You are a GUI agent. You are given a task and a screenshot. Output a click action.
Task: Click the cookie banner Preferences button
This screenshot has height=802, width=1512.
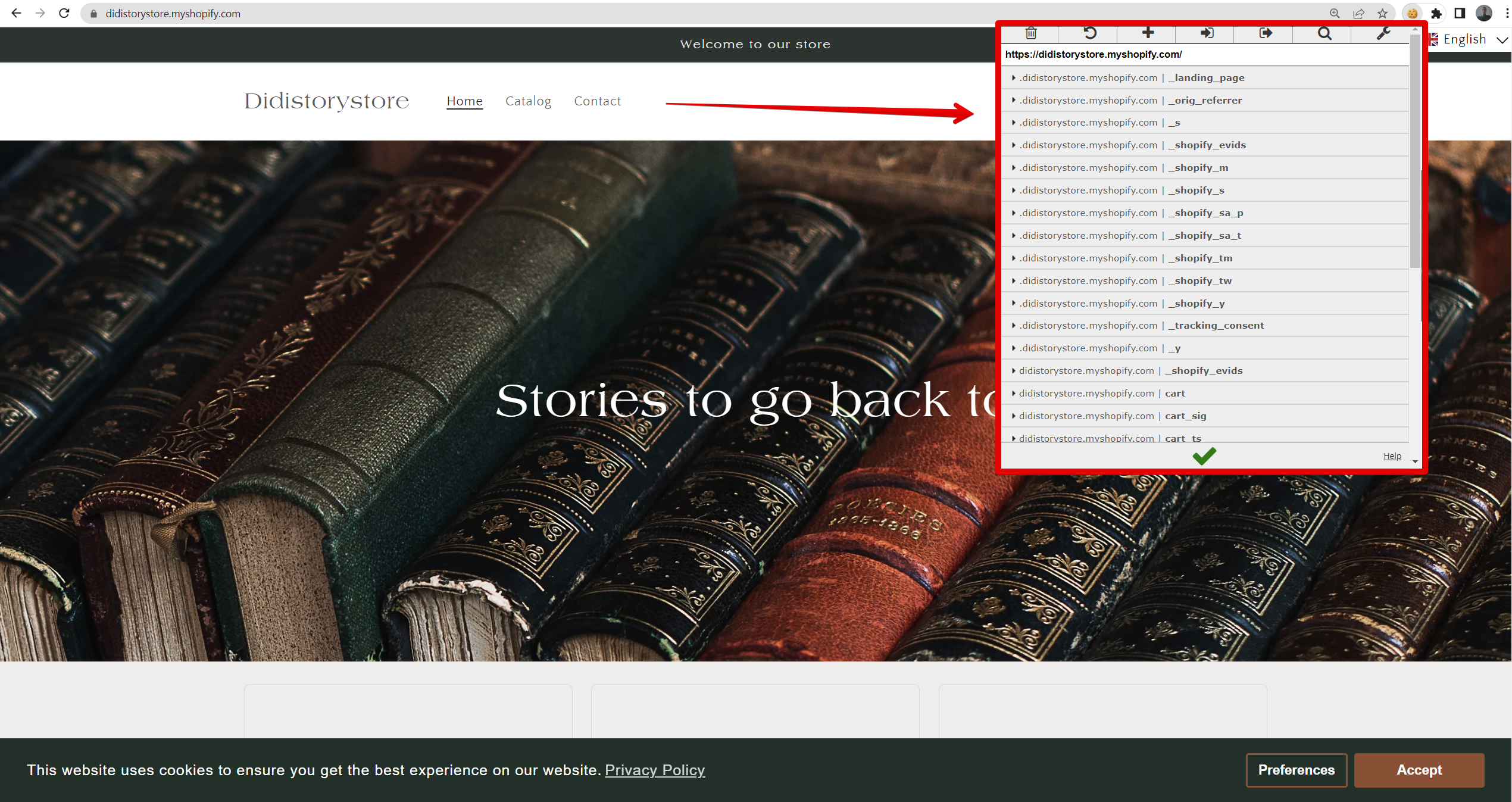click(1296, 770)
